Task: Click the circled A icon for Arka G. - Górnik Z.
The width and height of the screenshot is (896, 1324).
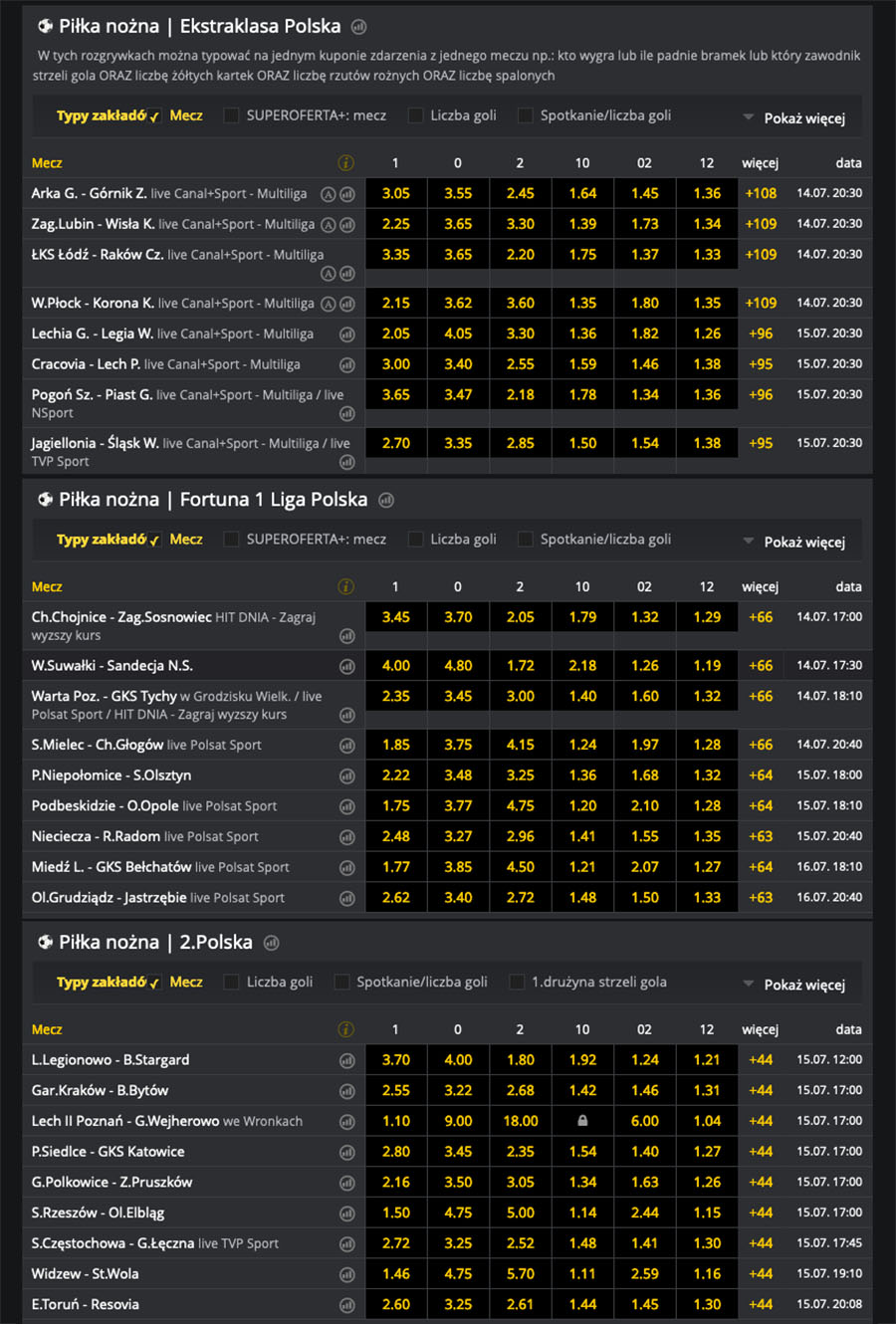Action: [328, 195]
